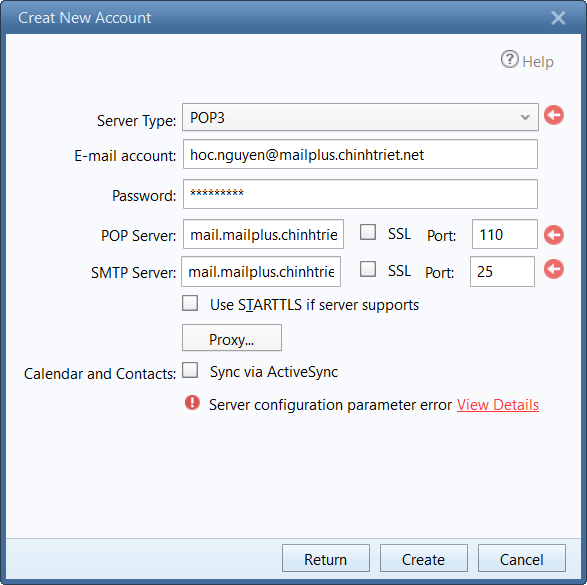Click the POP port field showing 110
This screenshot has width=587, height=585.
[x=505, y=234]
